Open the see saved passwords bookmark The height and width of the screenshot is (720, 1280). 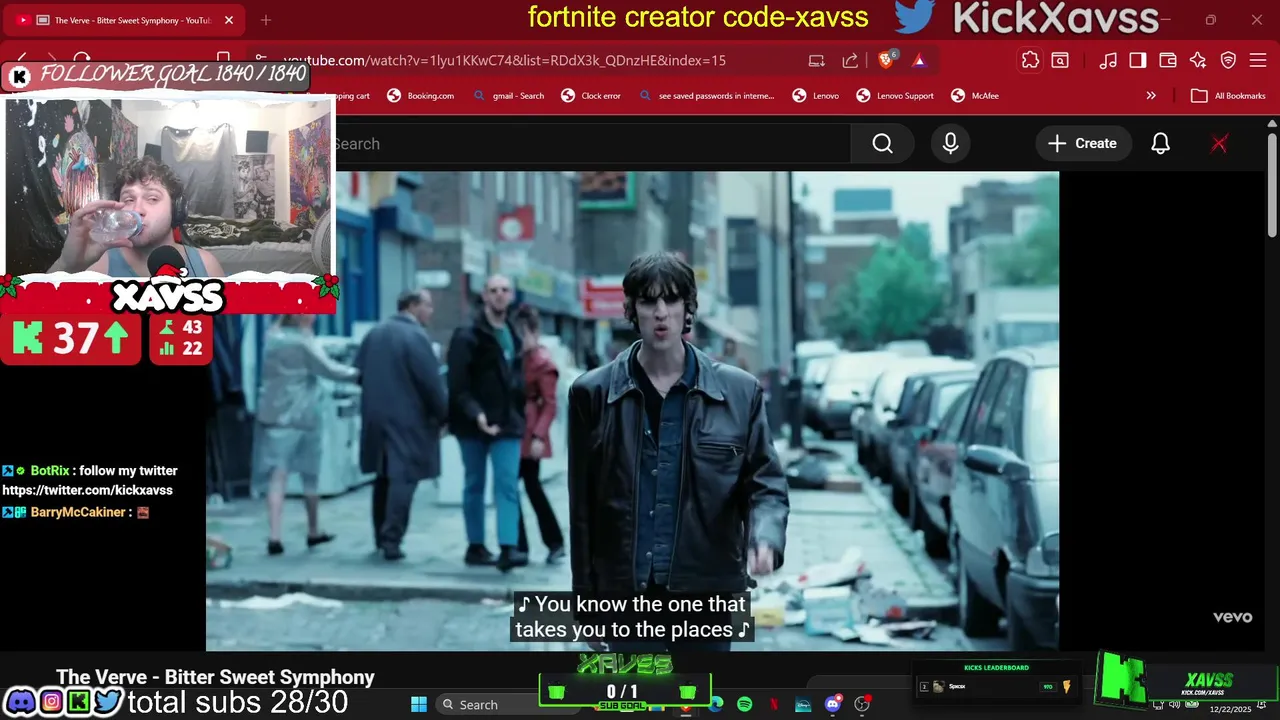[x=706, y=96]
